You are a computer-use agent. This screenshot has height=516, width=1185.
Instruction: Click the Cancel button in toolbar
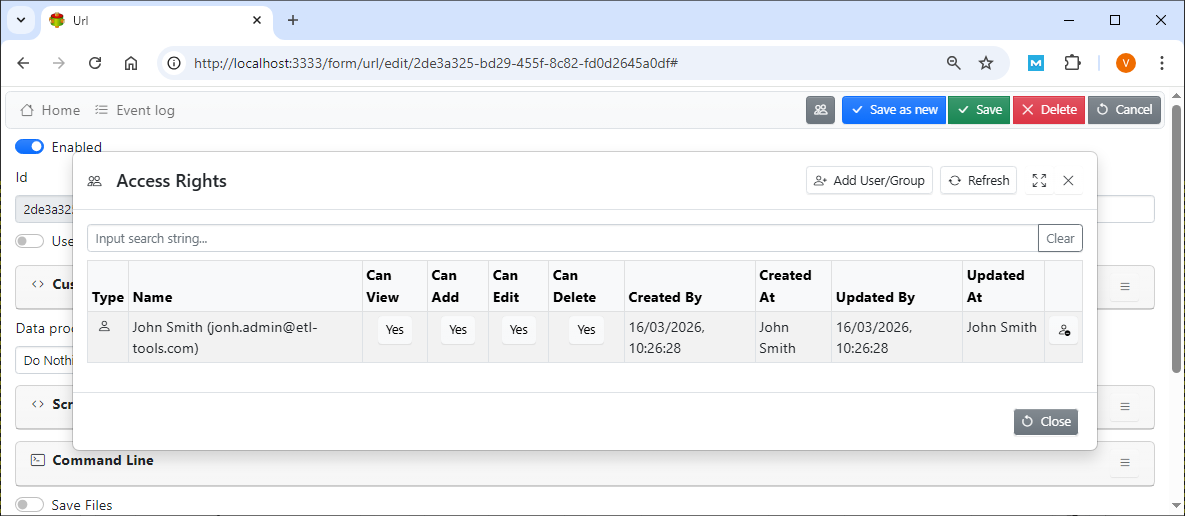(x=1124, y=110)
